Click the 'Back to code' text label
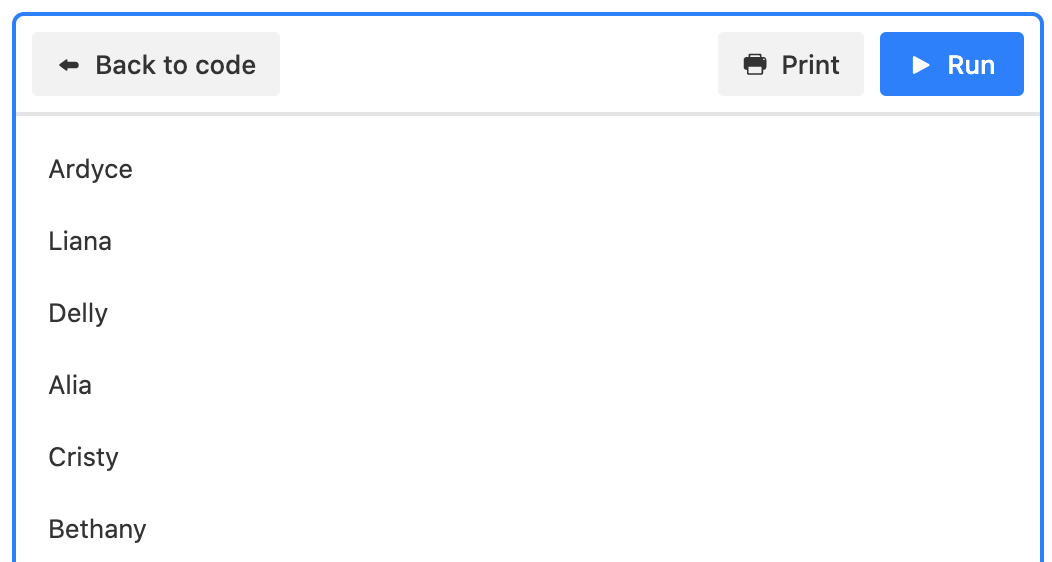1052x562 pixels. [x=176, y=65]
